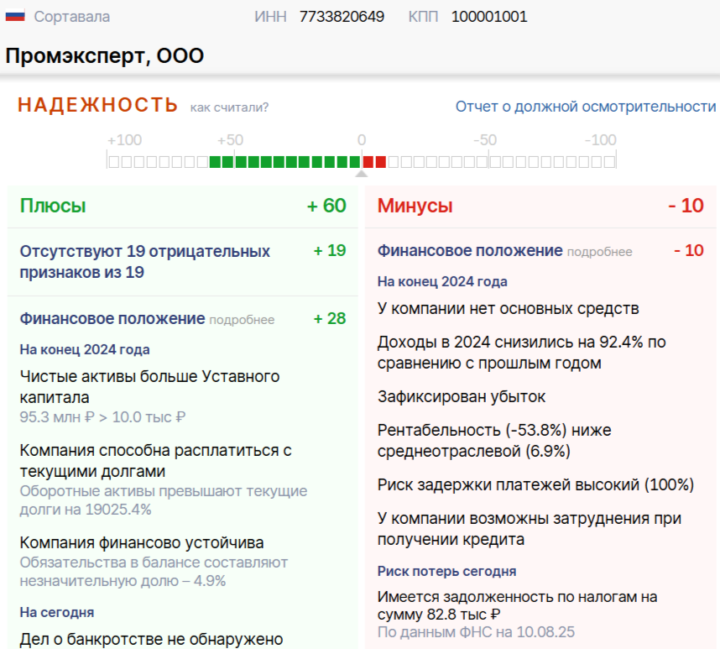Select the city name Сортавала
Screen dimensions: 720x649
click(x=72, y=17)
